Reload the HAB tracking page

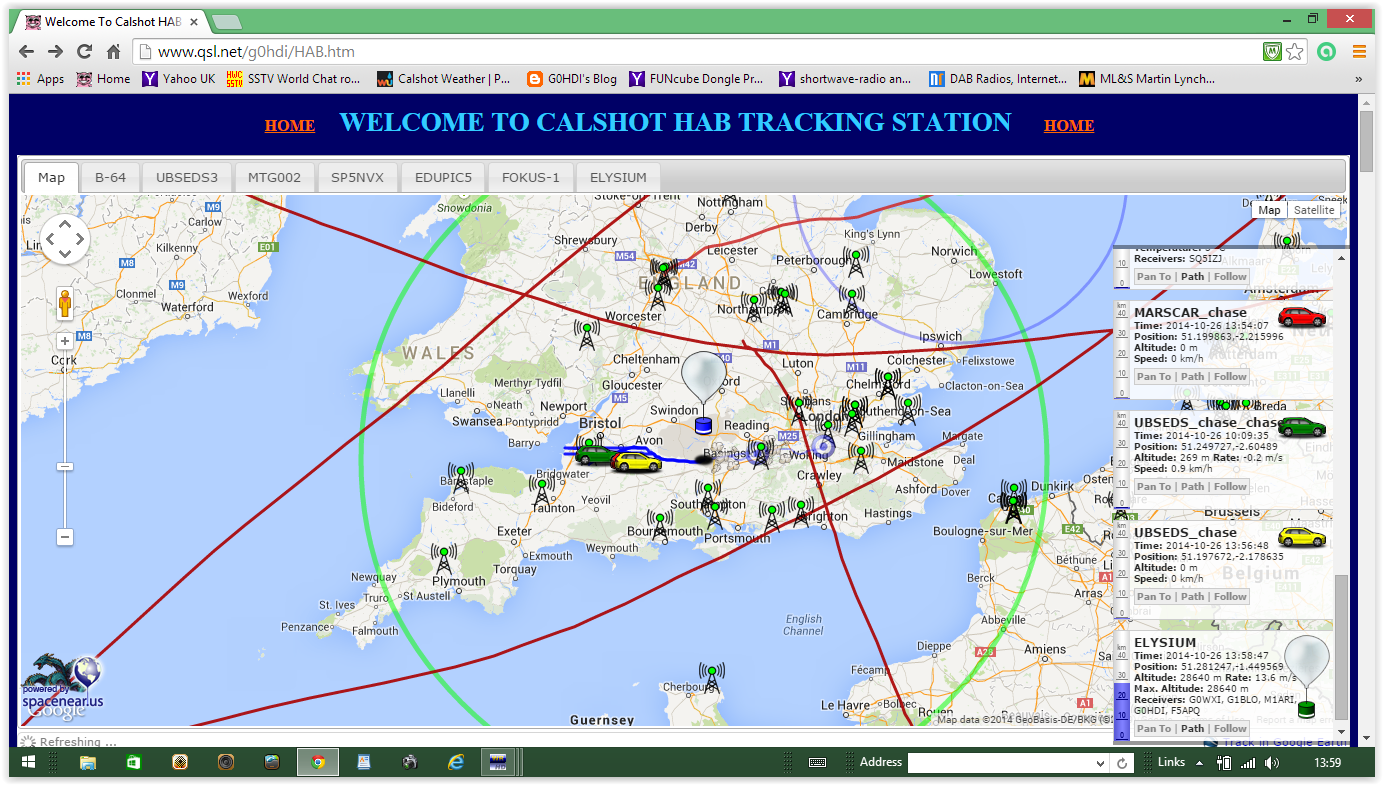coord(84,52)
